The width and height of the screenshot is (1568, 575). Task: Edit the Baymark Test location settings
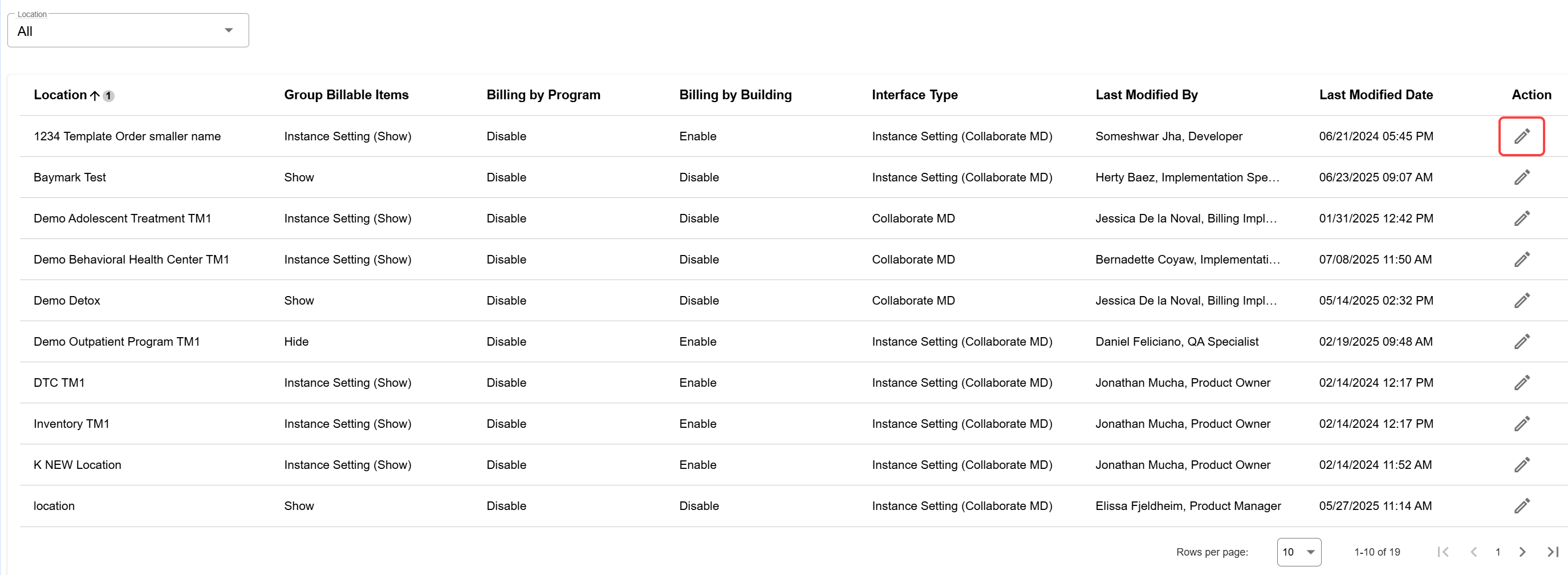point(1522,177)
